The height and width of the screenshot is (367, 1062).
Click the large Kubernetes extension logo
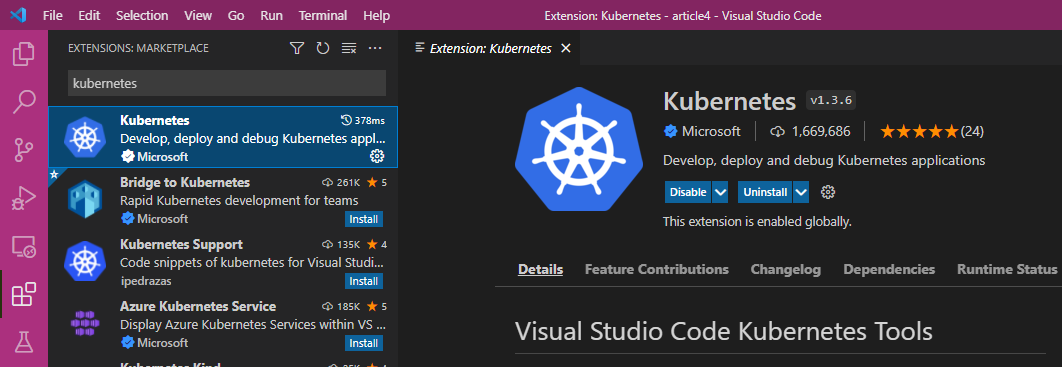(578, 150)
